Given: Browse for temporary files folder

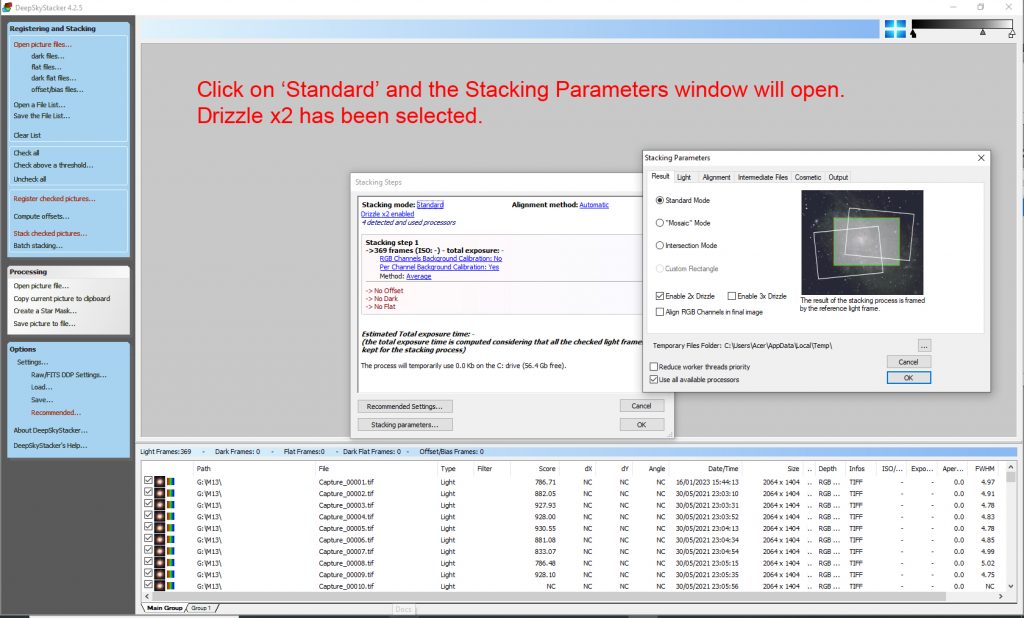Looking at the screenshot, I should [x=924, y=346].
